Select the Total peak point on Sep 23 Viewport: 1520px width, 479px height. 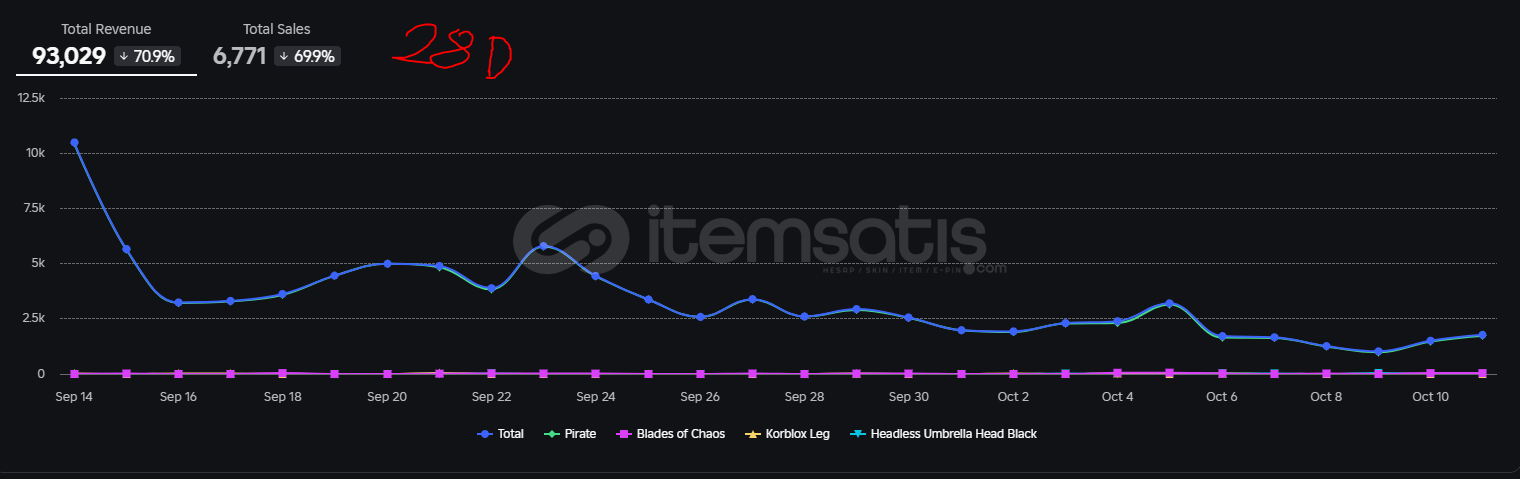point(543,246)
